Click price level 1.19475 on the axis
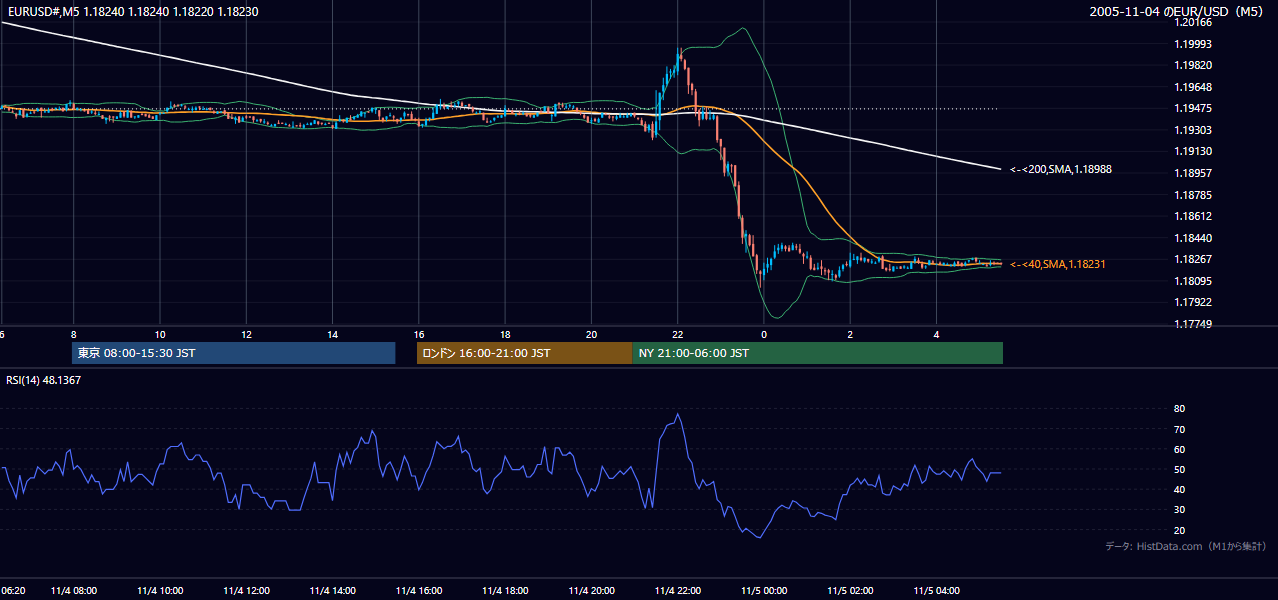Viewport: 1278px width, 600px height. (1192, 108)
